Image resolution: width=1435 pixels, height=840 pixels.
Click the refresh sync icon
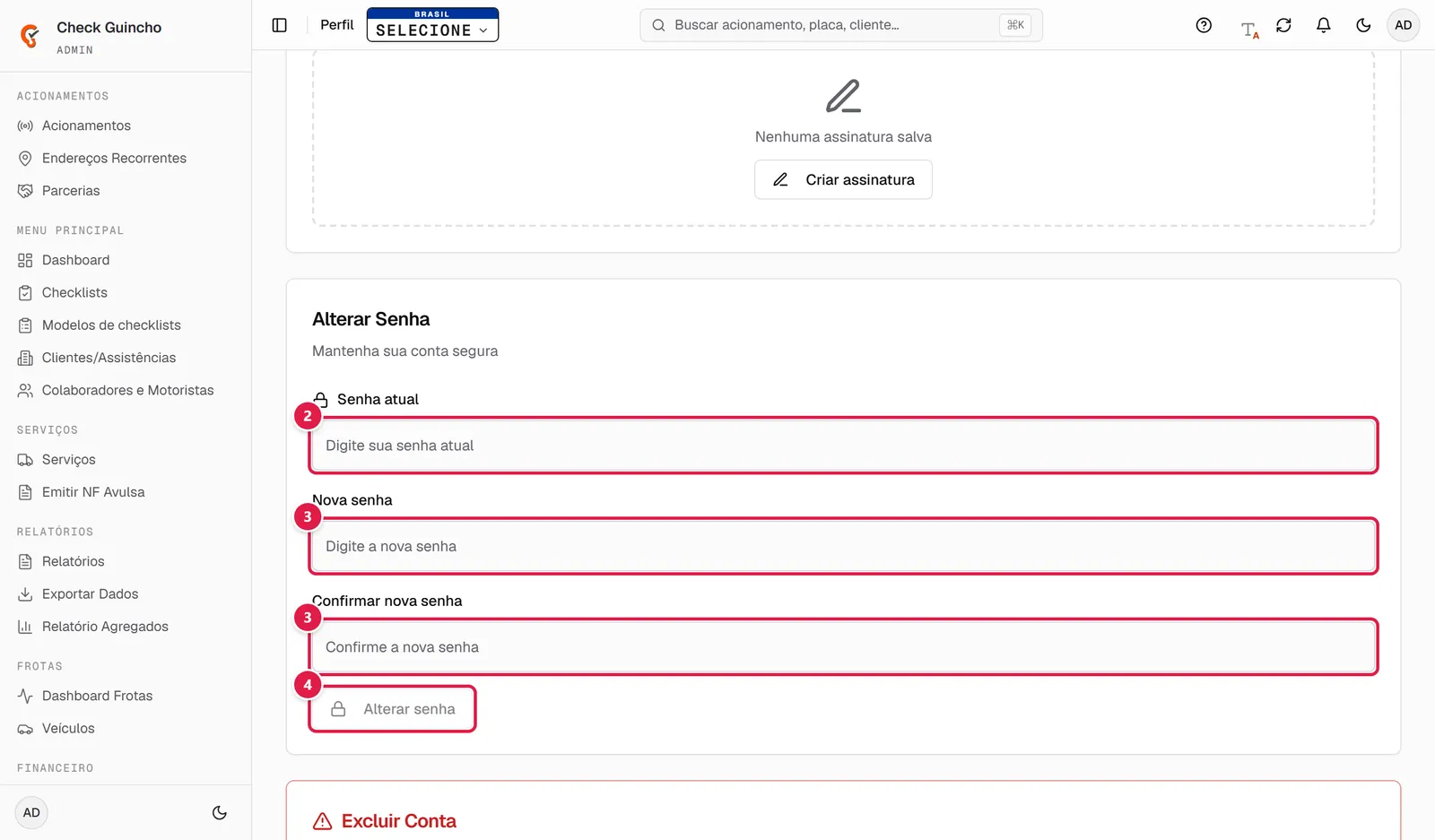pos(1283,25)
